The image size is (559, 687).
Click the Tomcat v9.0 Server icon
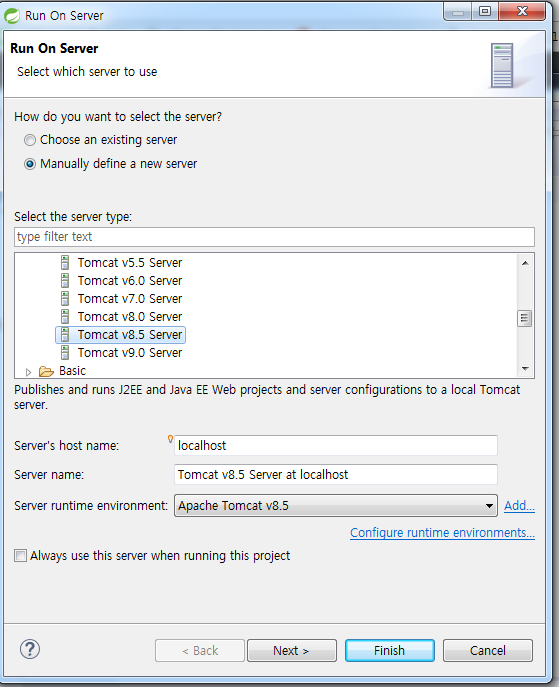coord(65,352)
